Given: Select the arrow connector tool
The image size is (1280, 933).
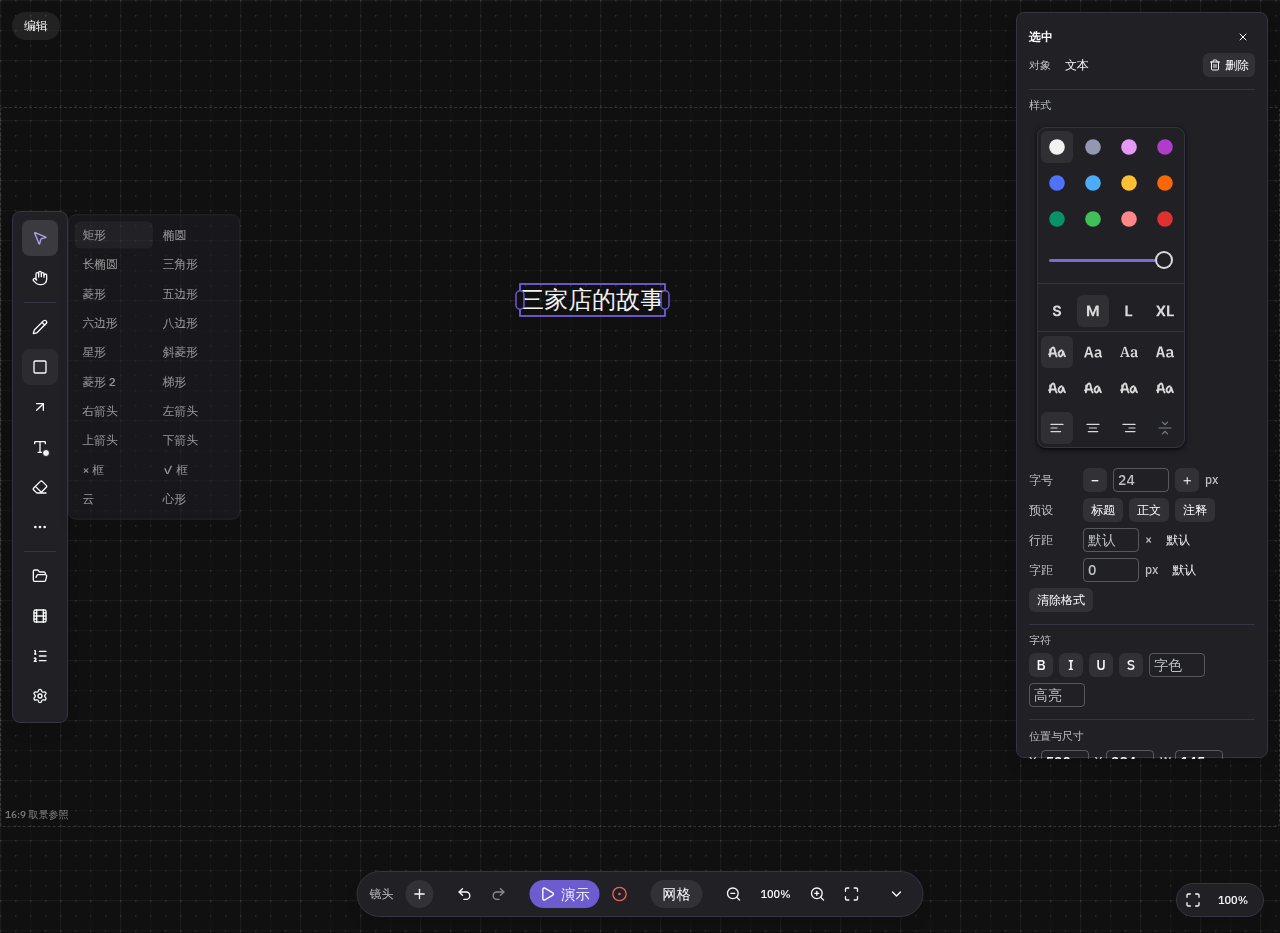Looking at the screenshot, I should tap(40, 407).
